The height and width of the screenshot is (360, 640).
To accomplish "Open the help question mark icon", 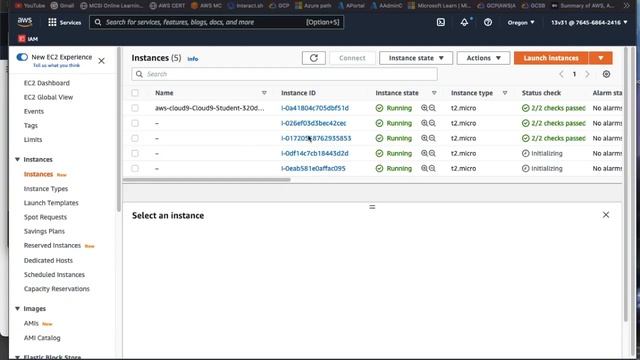I will tap(488, 22).
